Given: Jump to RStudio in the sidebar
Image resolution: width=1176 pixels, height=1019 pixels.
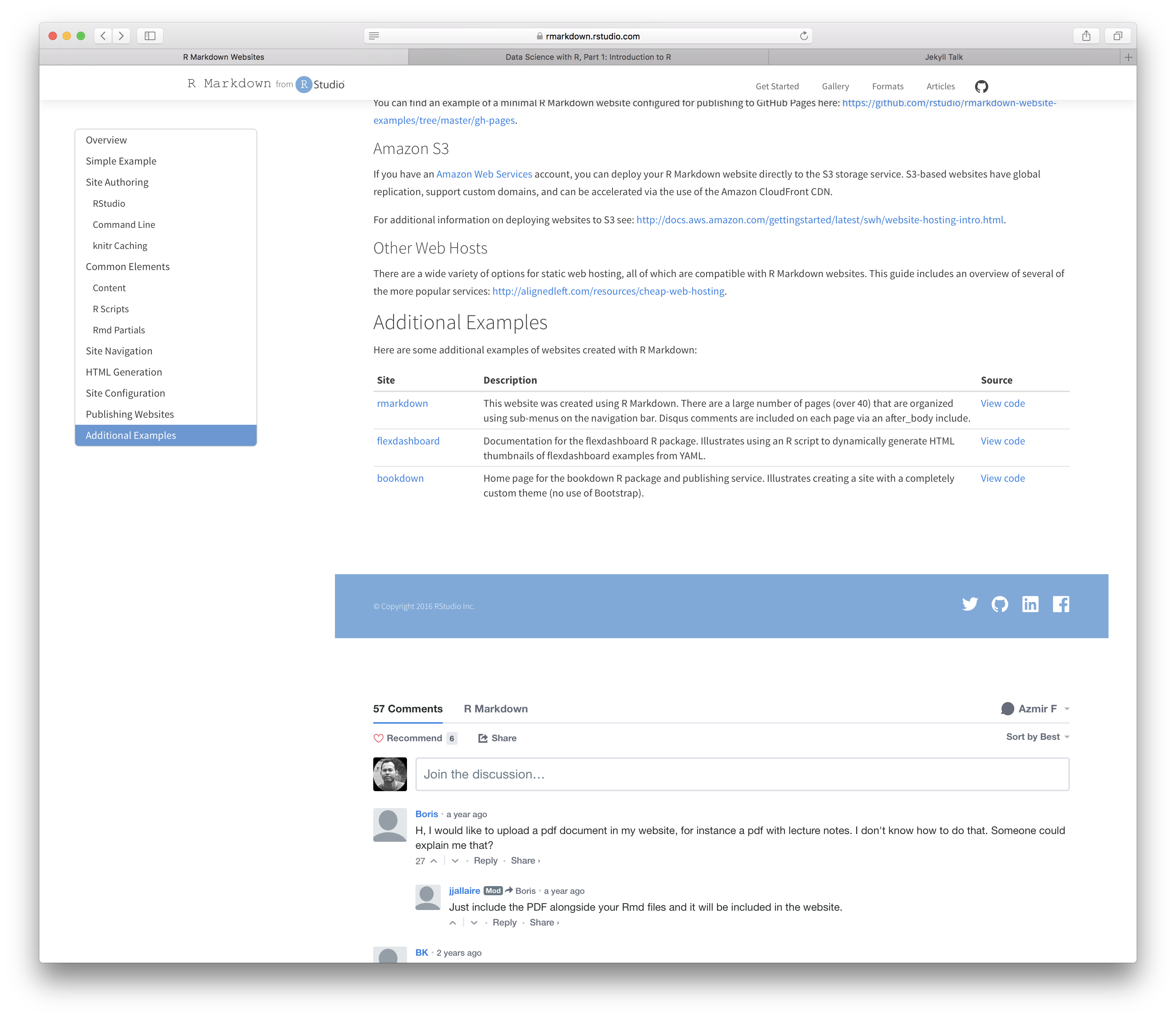Looking at the screenshot, I should [166, 203].
